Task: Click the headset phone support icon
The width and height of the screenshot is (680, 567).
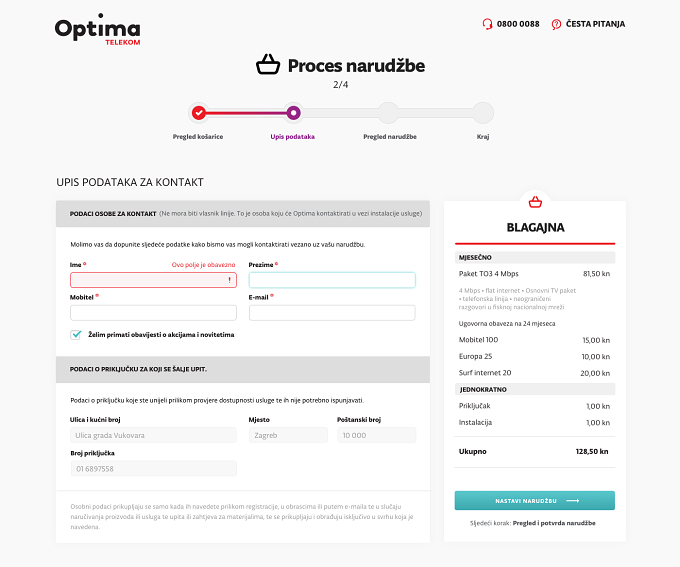Action: (x=487, y=24)
